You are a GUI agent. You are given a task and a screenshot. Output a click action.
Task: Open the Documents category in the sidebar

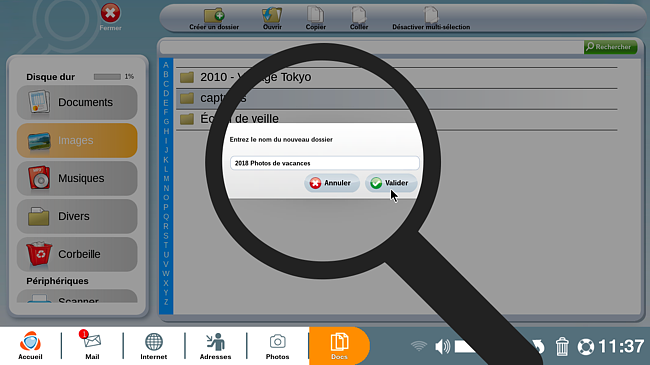tap(77, 102)
